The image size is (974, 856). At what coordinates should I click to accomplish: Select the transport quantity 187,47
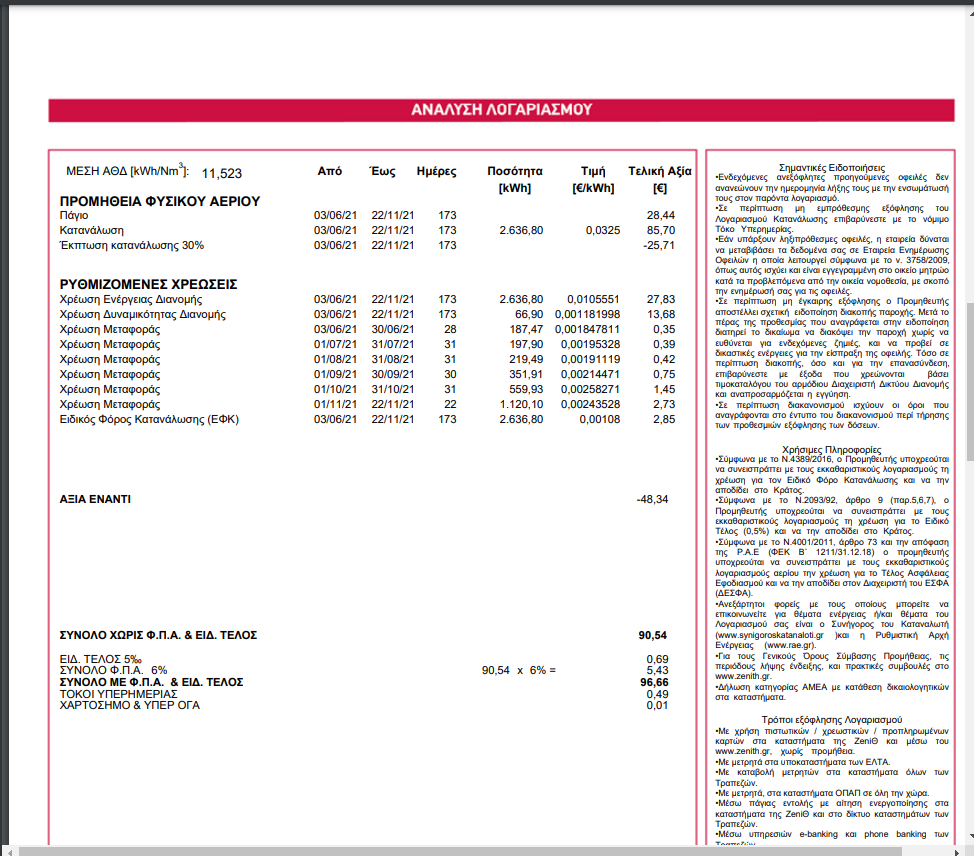526,329
